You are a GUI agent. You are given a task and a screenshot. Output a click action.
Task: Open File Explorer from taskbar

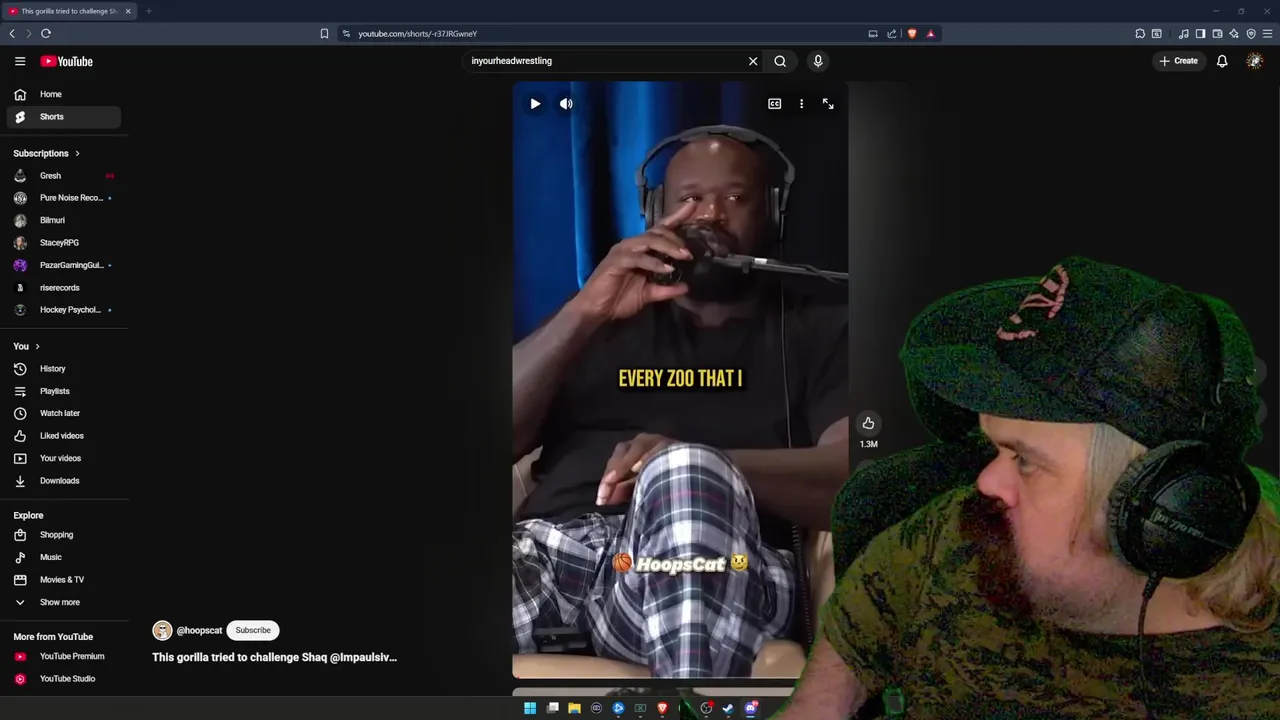tap(574, 708)
